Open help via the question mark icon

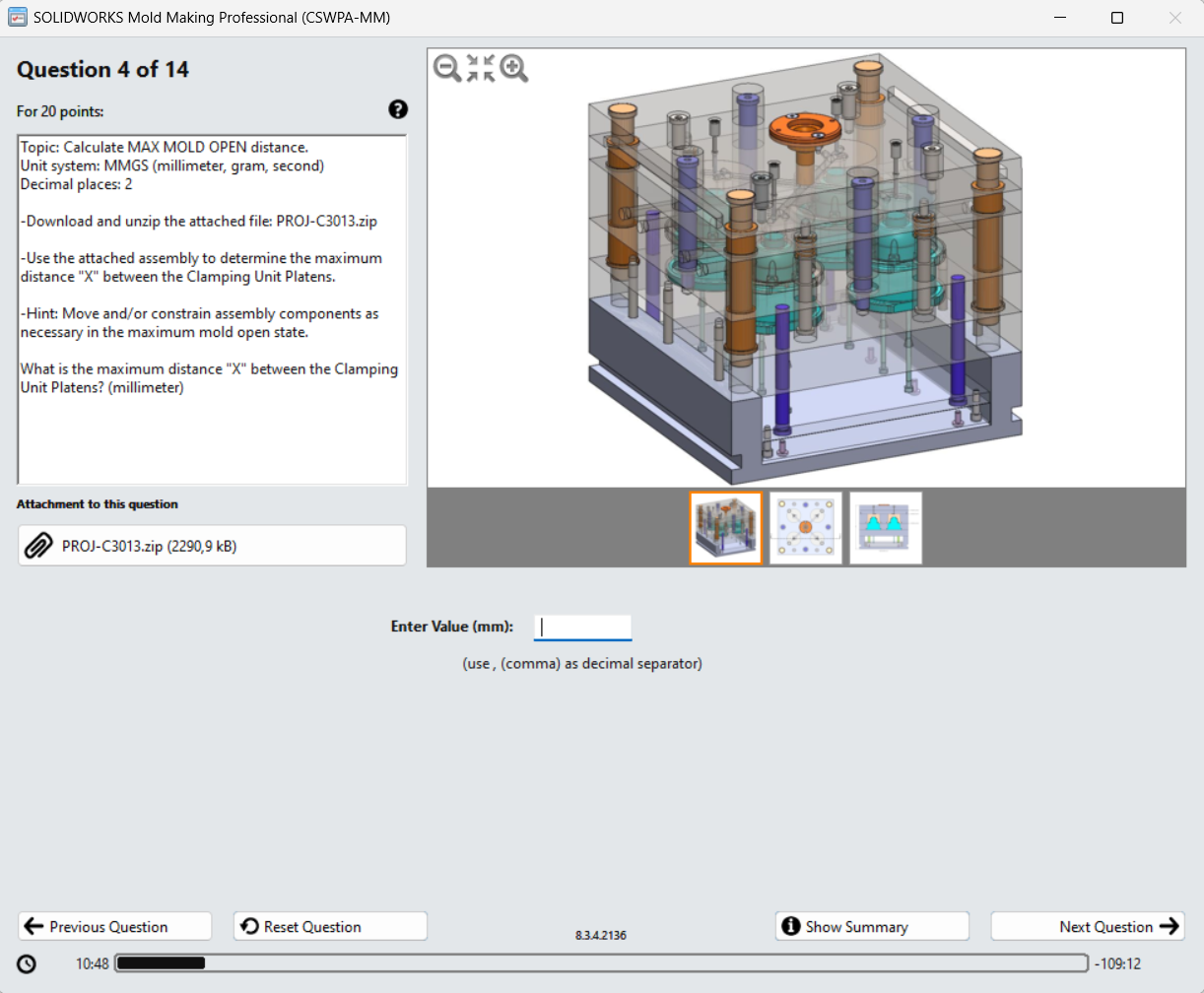click(x=397, y=109)
